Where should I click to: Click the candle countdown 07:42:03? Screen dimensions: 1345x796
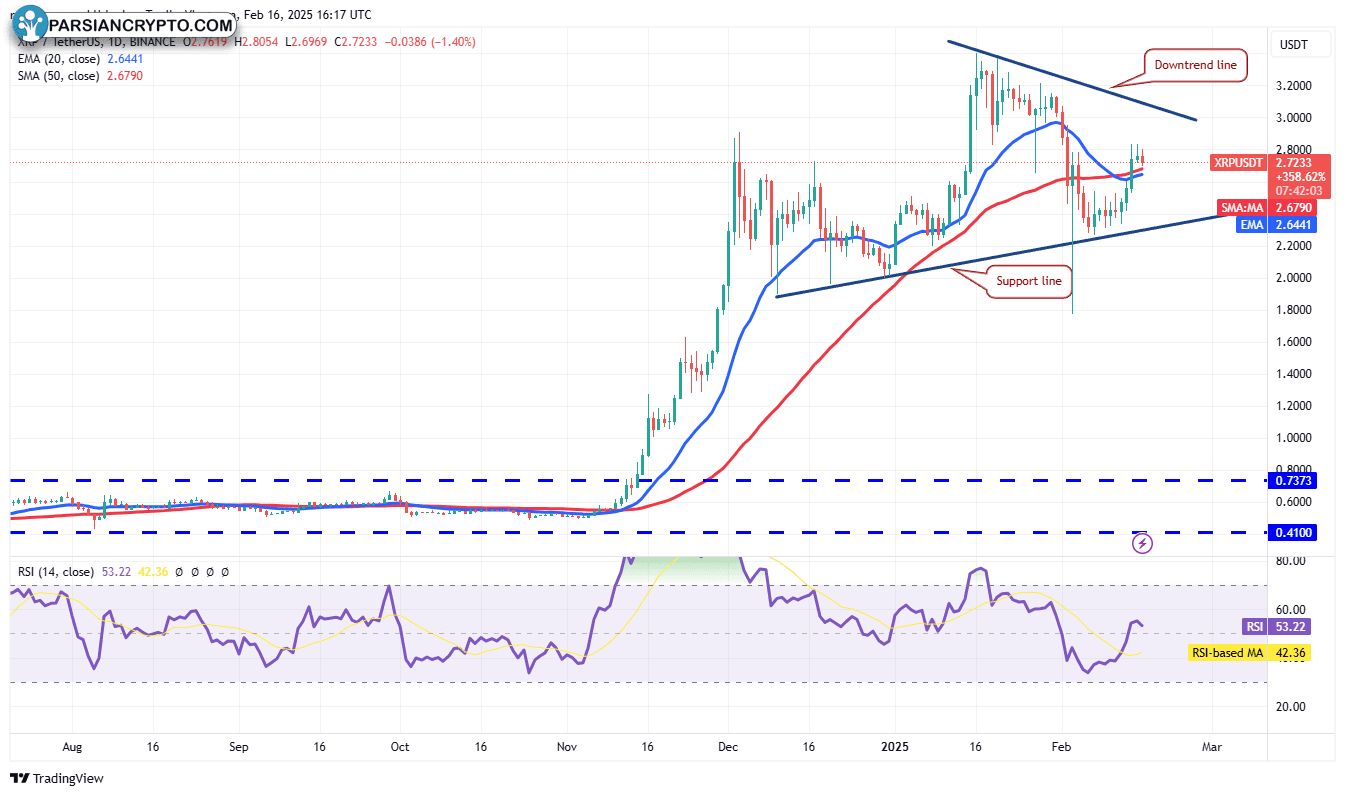click(x=1299, y=190)
